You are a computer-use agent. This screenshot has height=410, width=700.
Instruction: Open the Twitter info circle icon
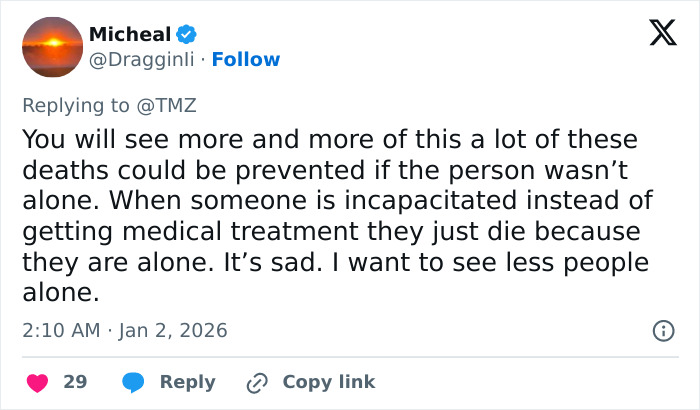(662, 330)
